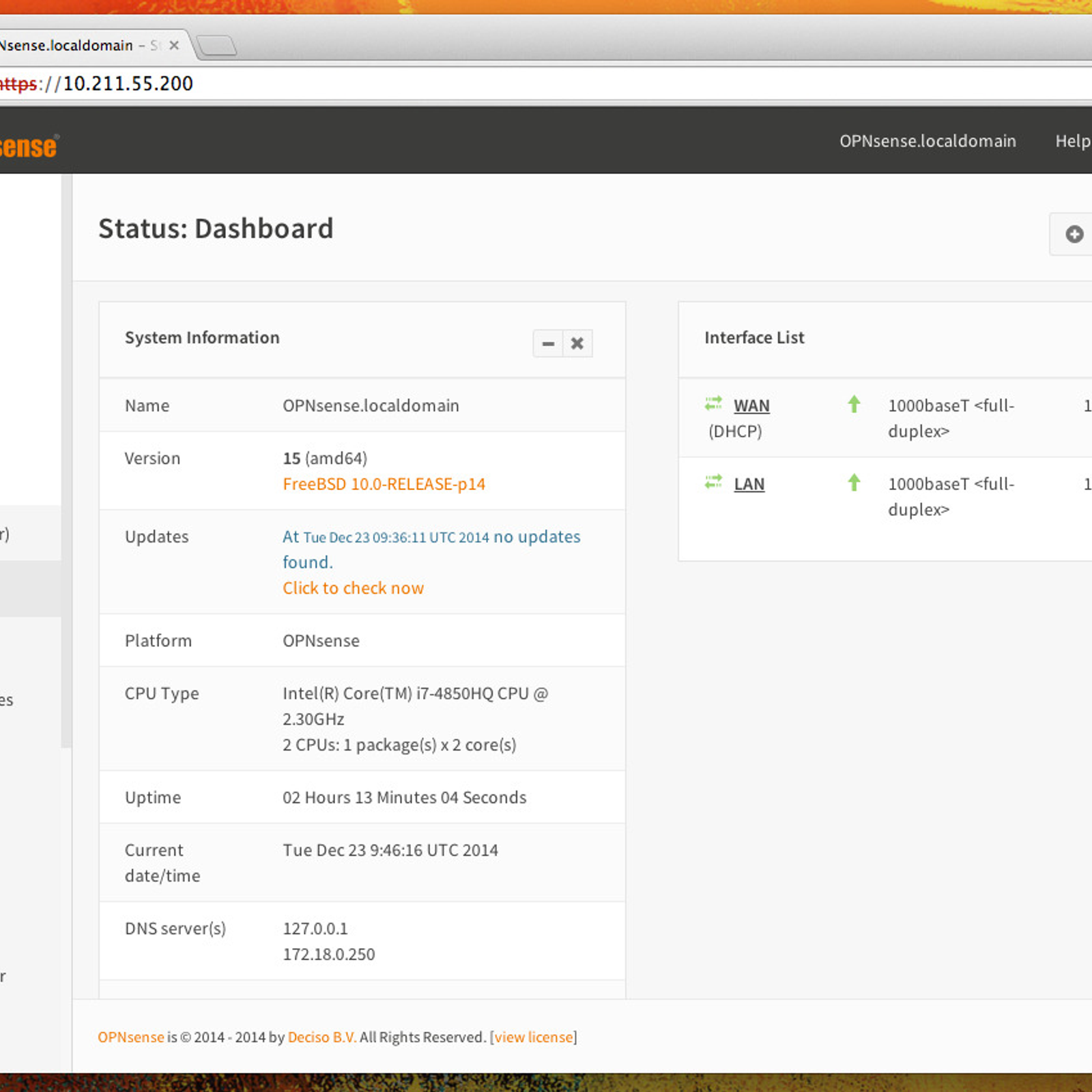Click the Uptime row label
The height and width of the screenshot is (1092, 1092).
point(153,797)
